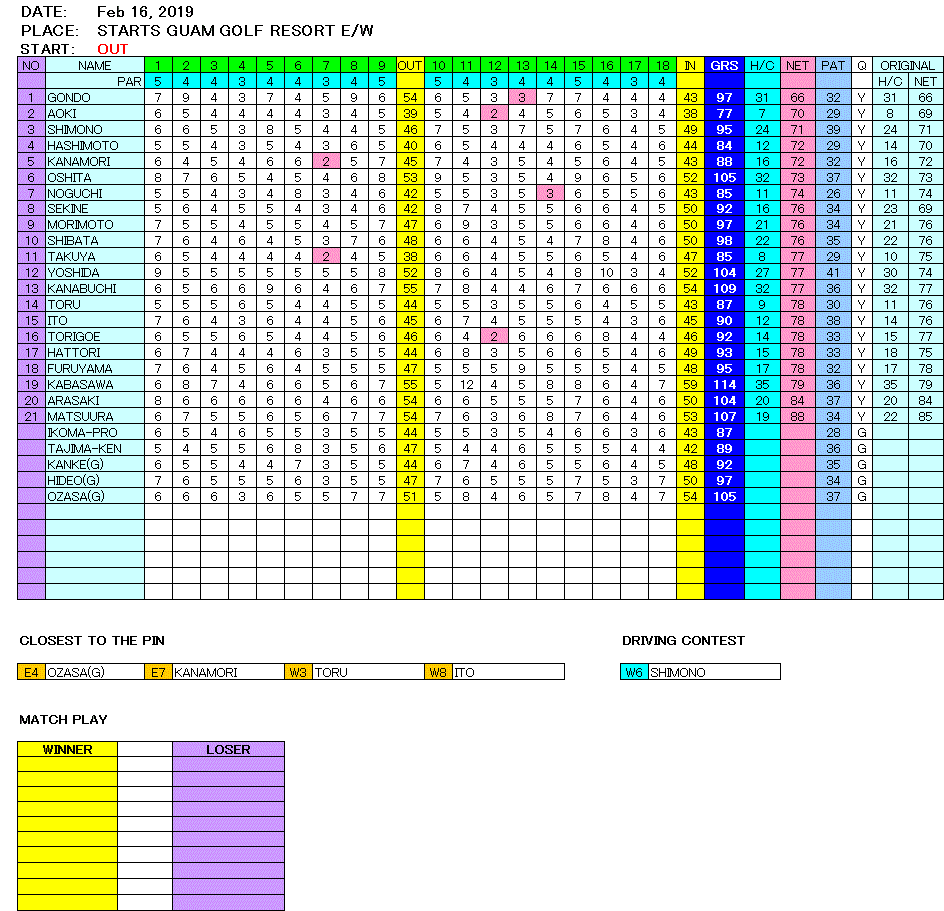The width and height of the screenshot is (944, 911).
Task: Click the PAT column header
Action: (x=832, y=65)
